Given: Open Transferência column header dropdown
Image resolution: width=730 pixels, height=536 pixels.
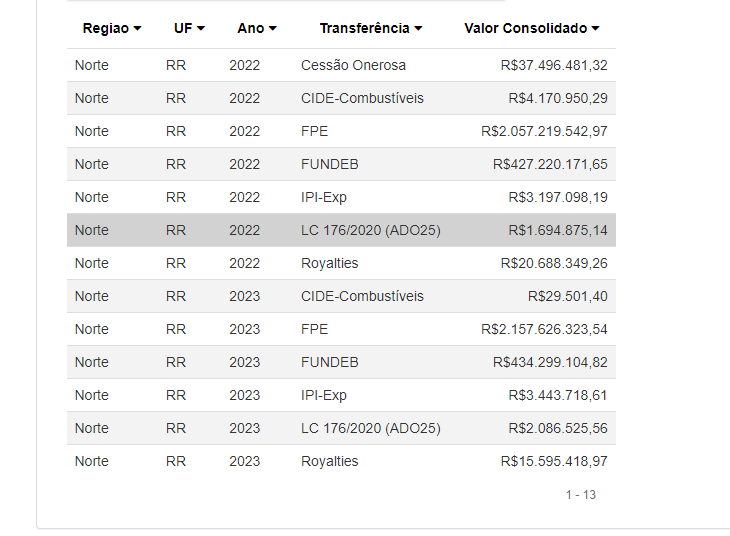Looking at the screenshot, I should (371, 29).
